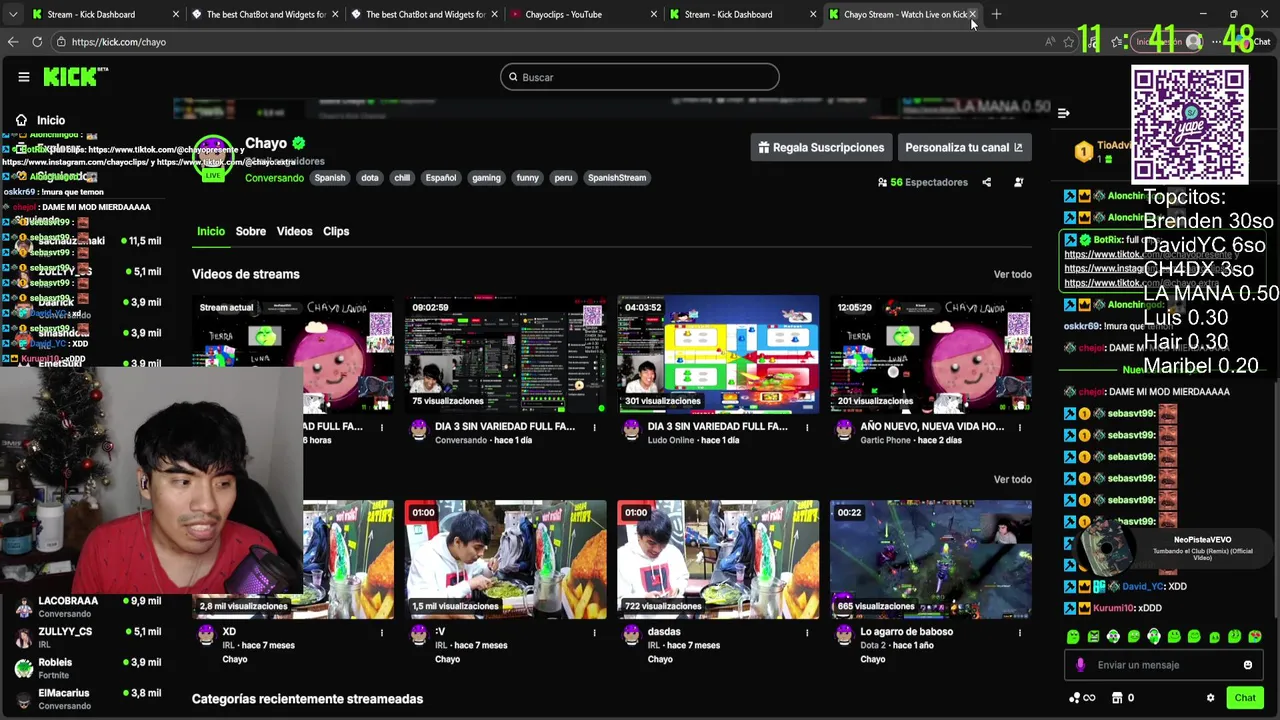The height and width of the screenshot is (720, 1280).
Task: Click the share icon beside Espectadores
Action: pos(987,182)
